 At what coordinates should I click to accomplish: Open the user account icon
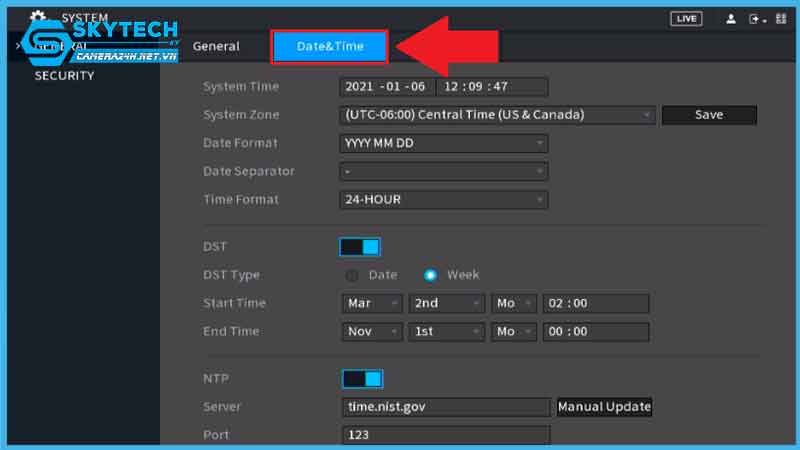point(731,19)
